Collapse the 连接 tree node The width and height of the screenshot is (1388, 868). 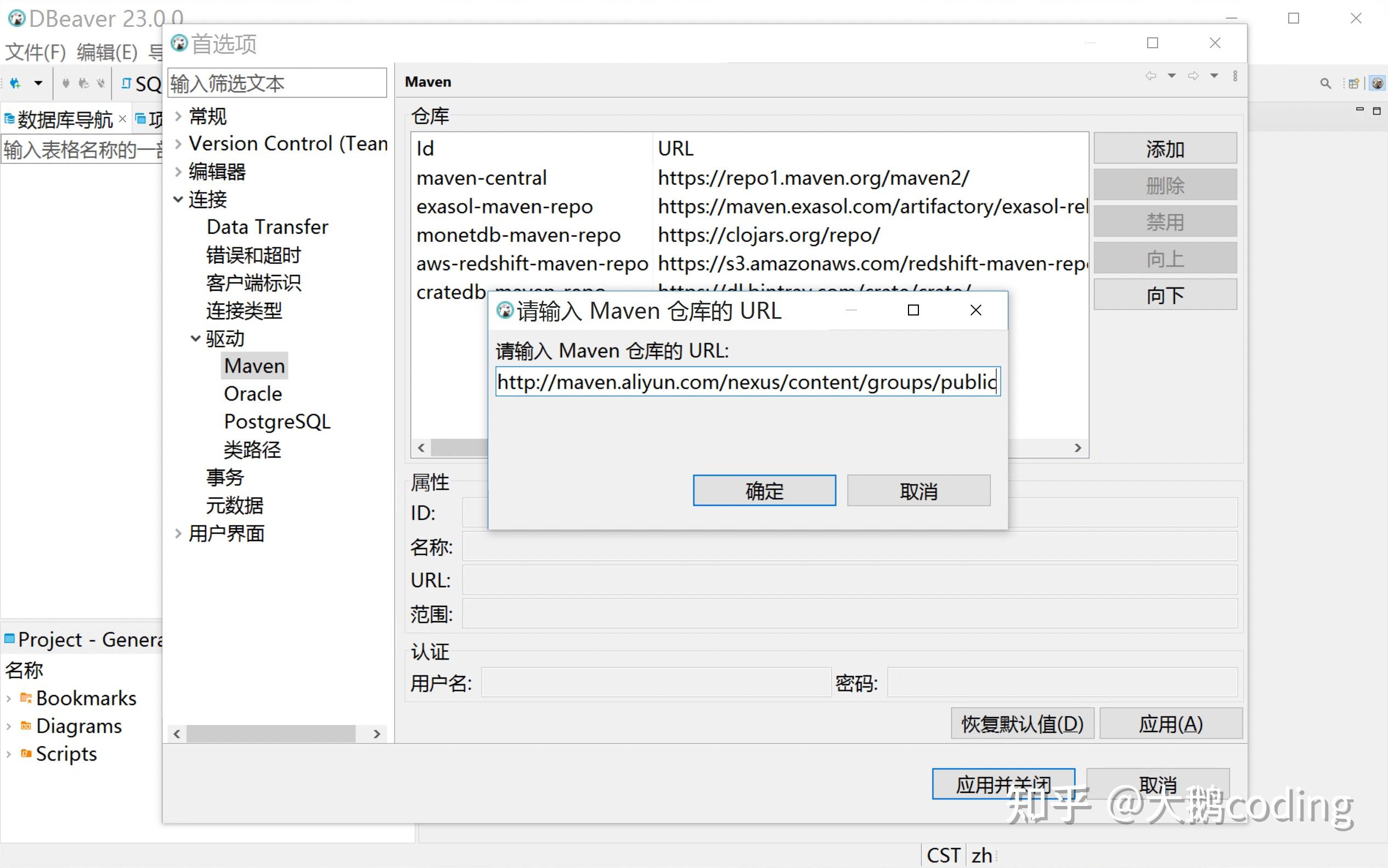pyautogui.click(x=178, y=200)
